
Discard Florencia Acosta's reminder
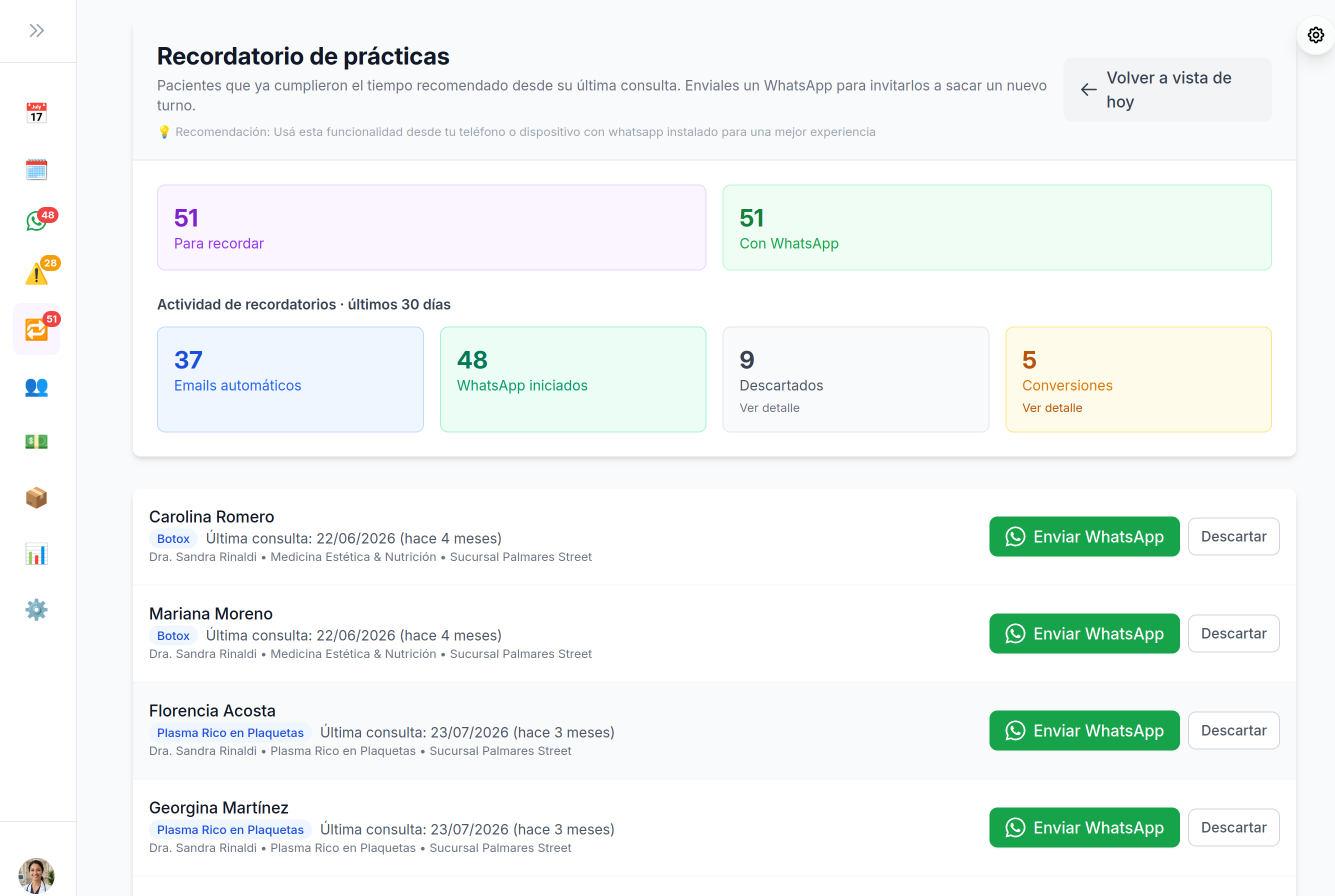1233,731
